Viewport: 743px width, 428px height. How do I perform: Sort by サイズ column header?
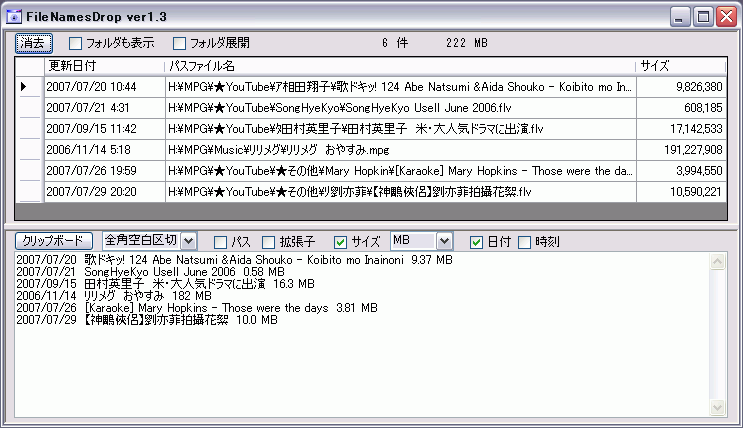click(x=680, y=65)
